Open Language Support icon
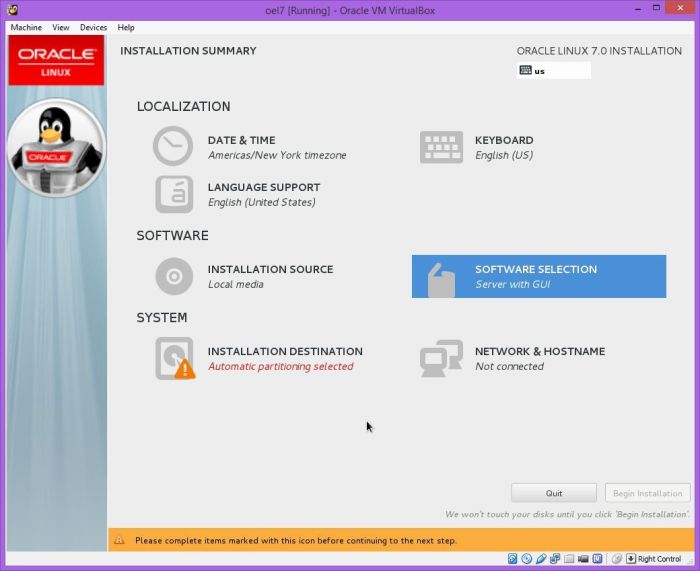The width and height of the screenshot is (700, 571). 173,194
